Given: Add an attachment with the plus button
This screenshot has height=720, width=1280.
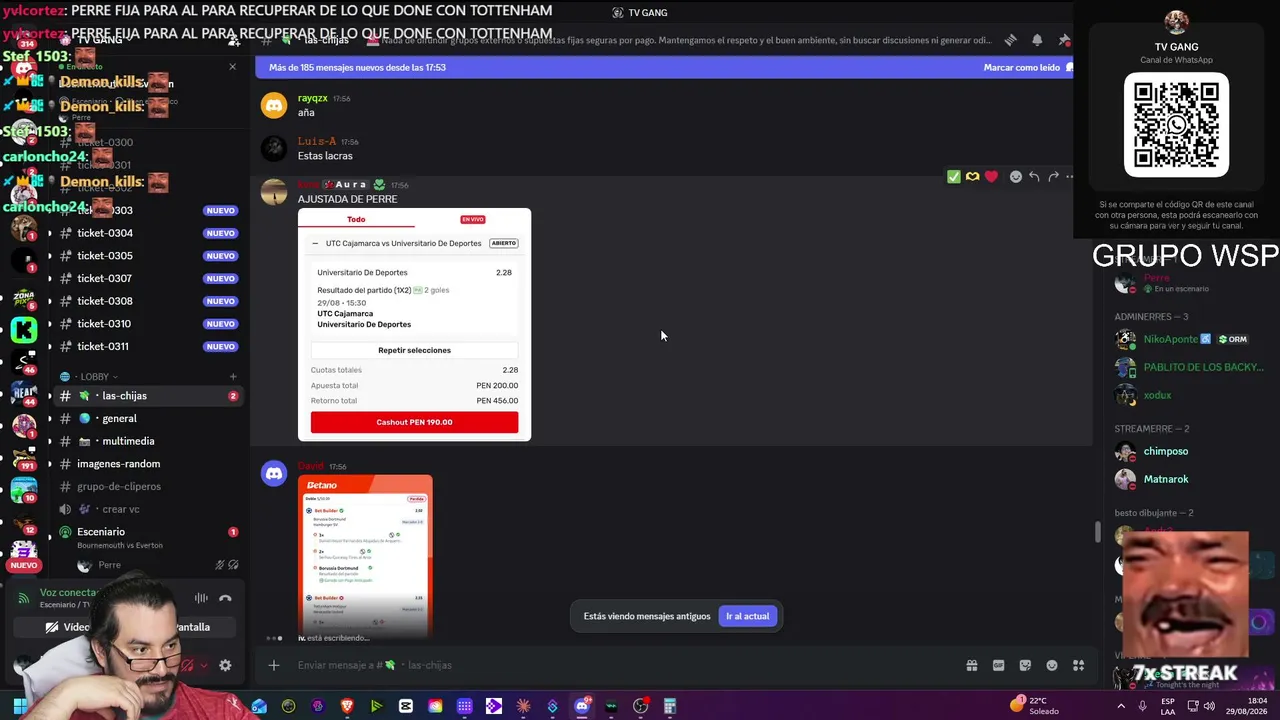Looking at the screenshot, I should [273, 665].
